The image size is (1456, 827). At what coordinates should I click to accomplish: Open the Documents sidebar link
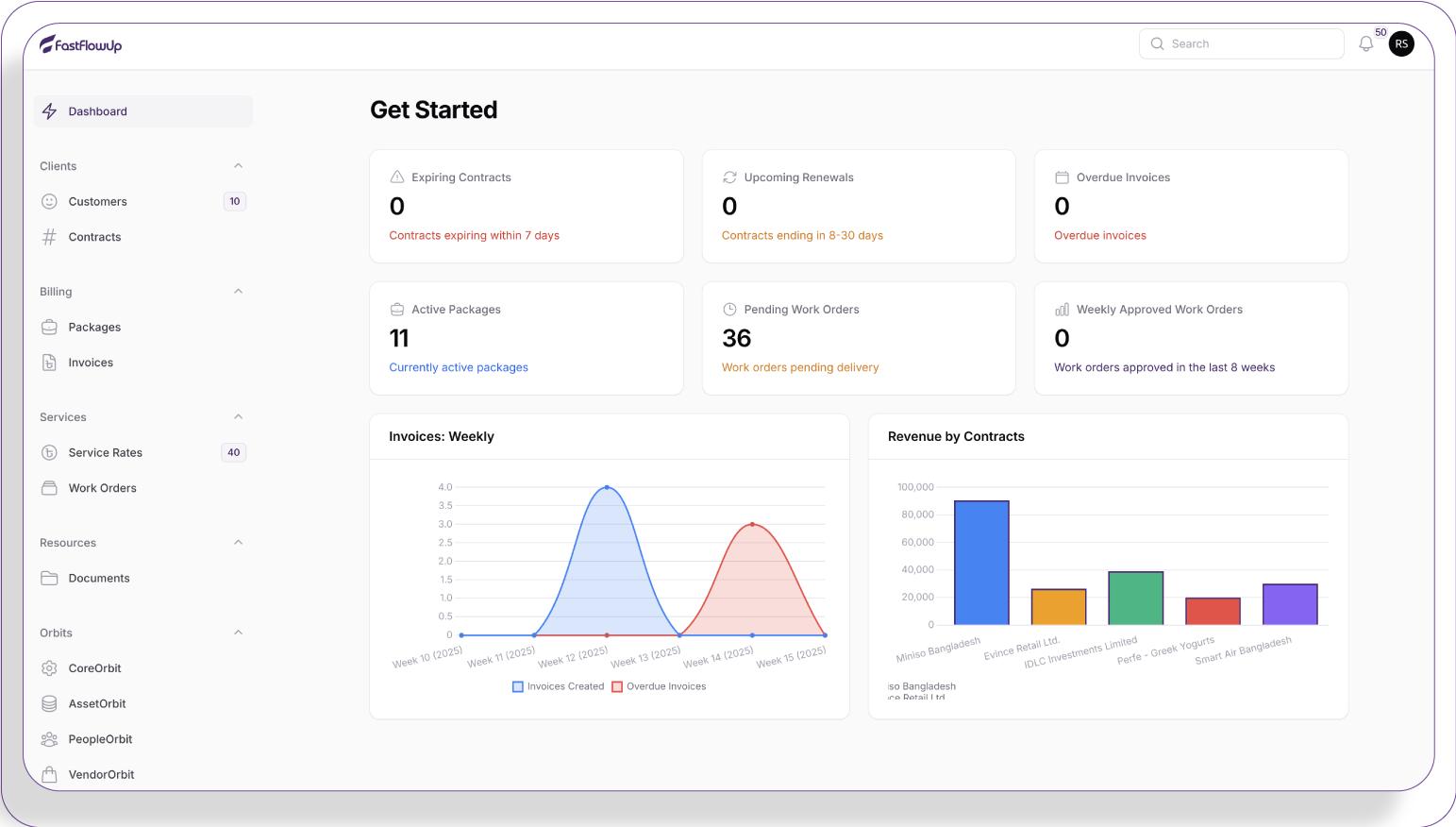tap(99, 578)
